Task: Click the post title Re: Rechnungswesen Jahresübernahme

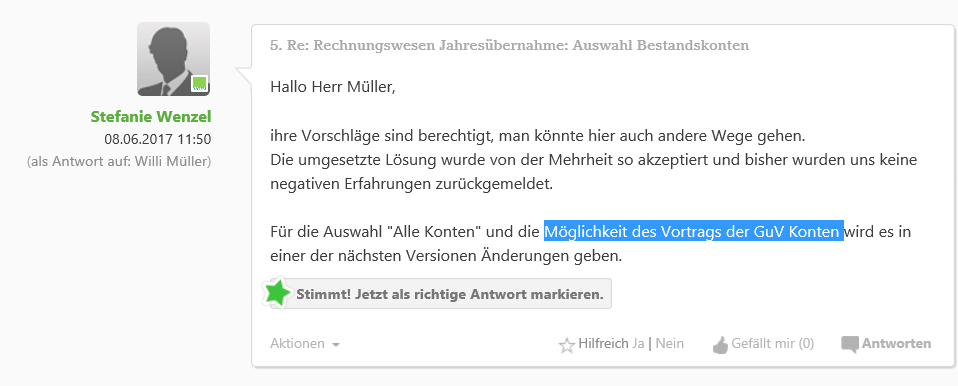Action: coord(510,46)
